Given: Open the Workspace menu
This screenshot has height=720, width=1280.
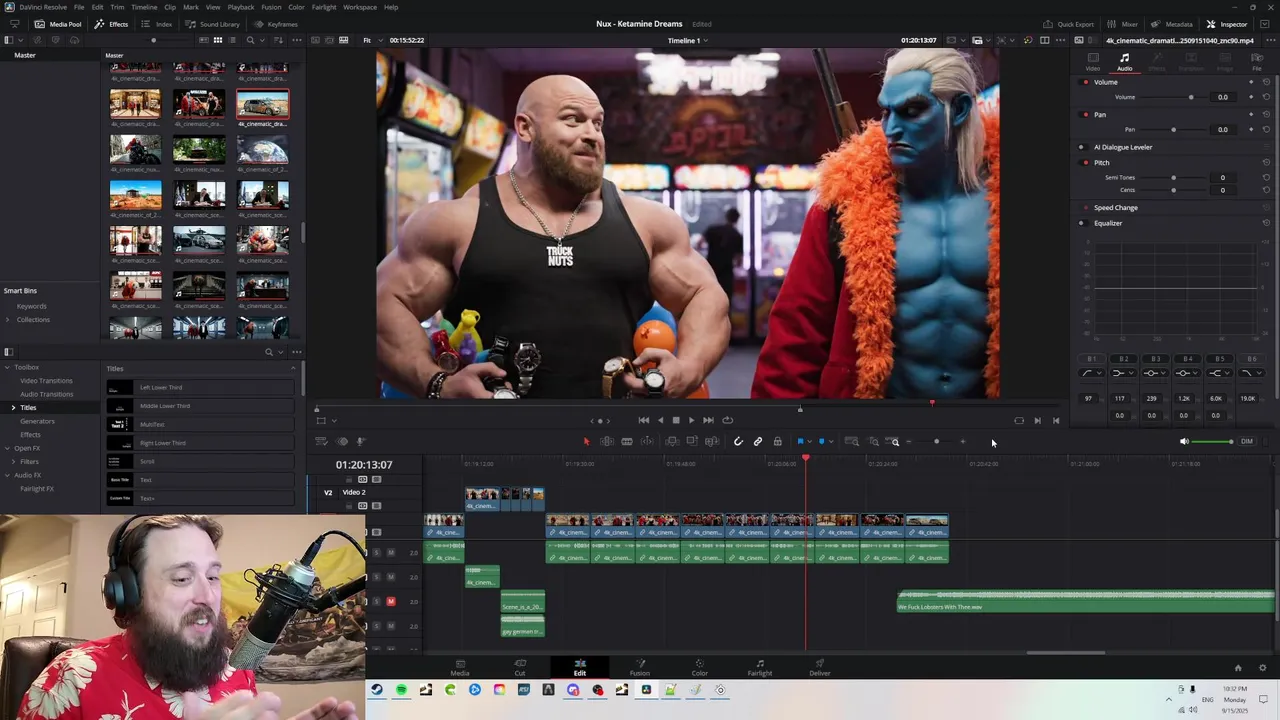Looking at the screenshot, I should 360,7.
